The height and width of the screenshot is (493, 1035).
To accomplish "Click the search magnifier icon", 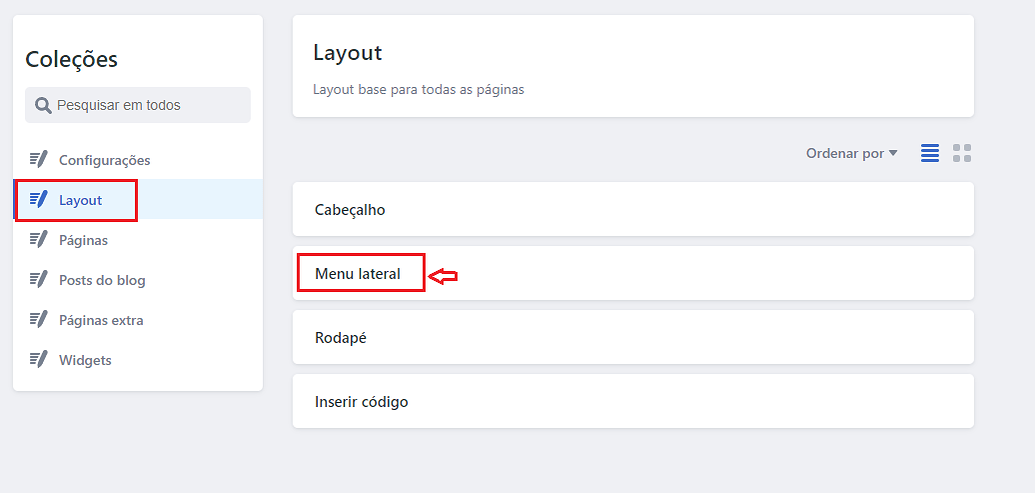I will click(43, 105).
